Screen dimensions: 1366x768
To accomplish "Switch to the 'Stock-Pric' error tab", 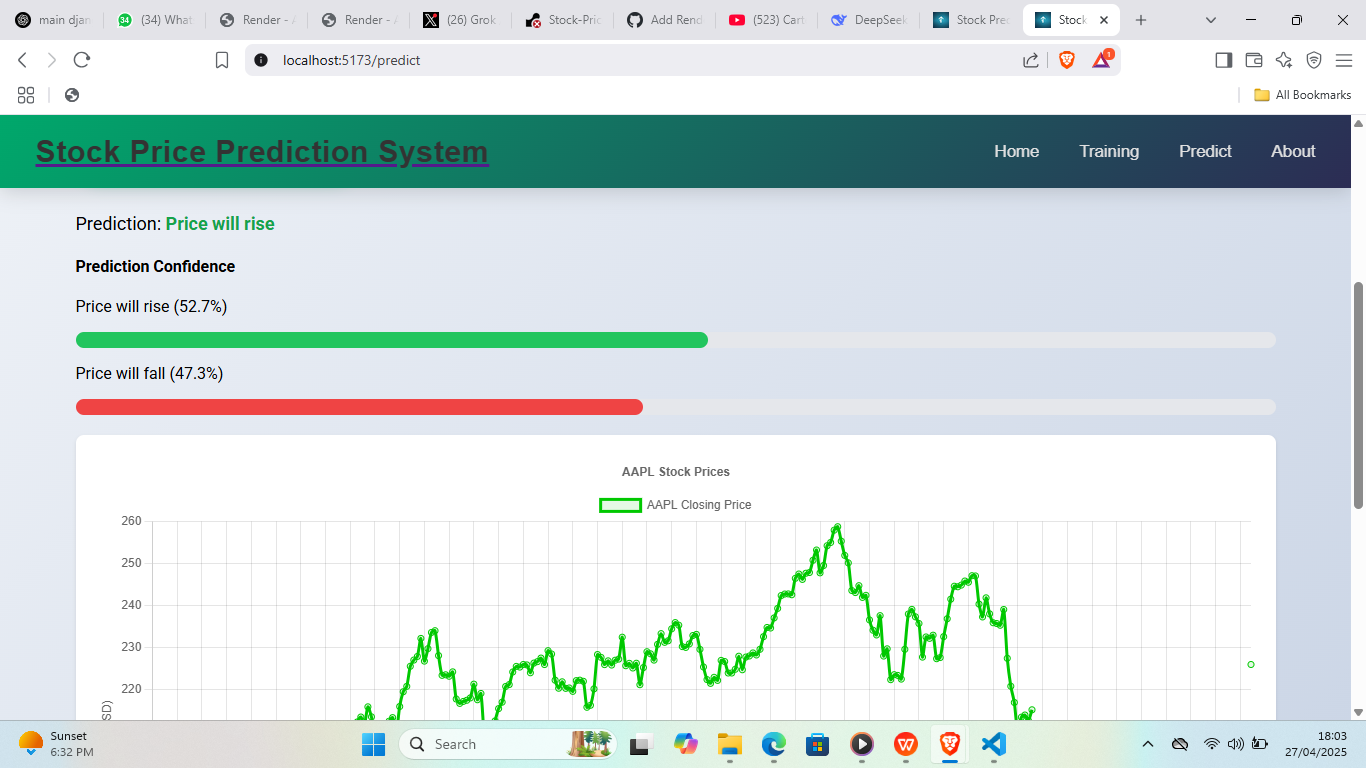I will tap(562, 20).
